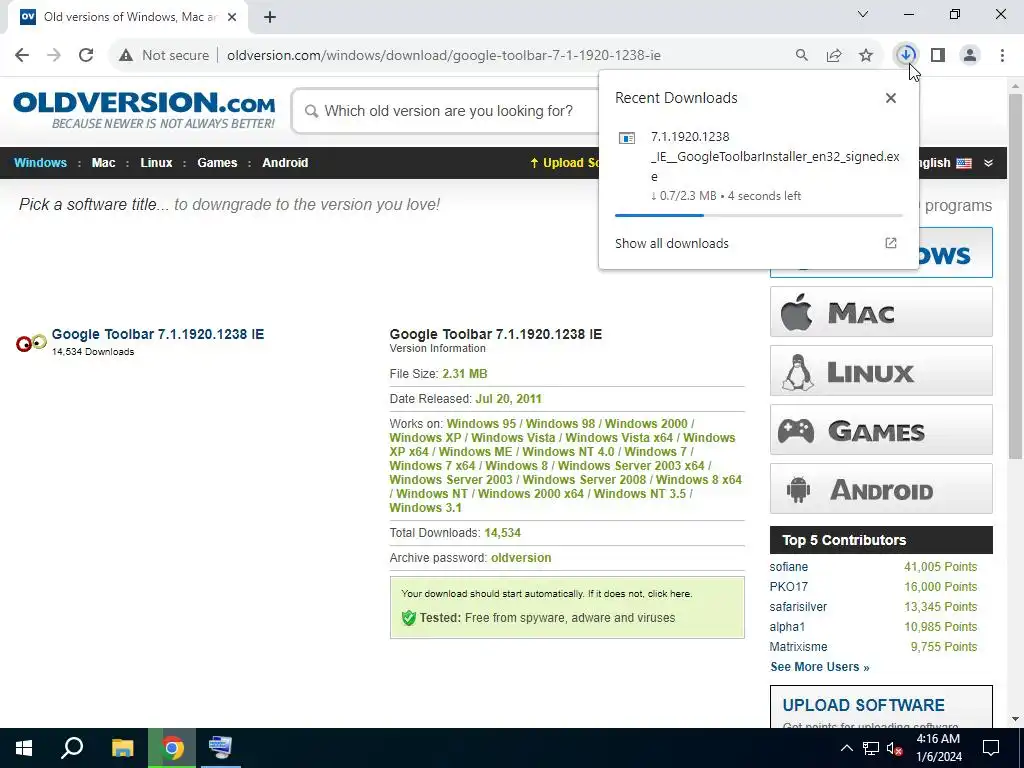The height and width of the screenshot is (768, 1024).
Task: Toggle the Chrome downloads bubble icon
Action: pos(906,55)
